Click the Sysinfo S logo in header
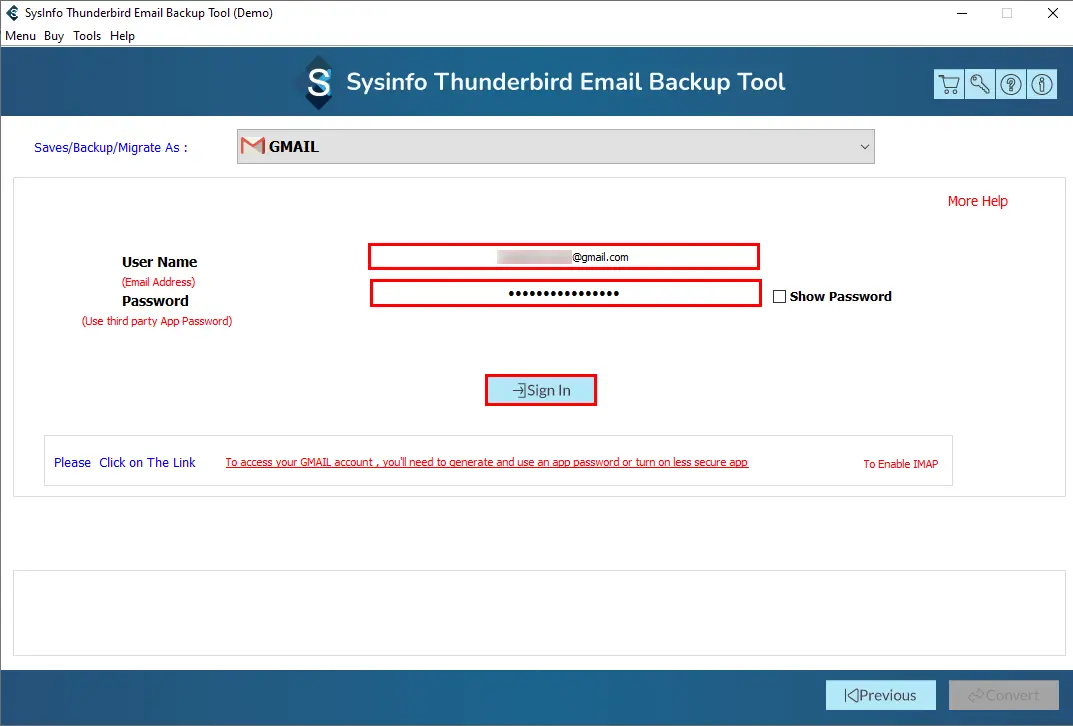Viewport: 1073px width, 726px height. click(319, 83)
